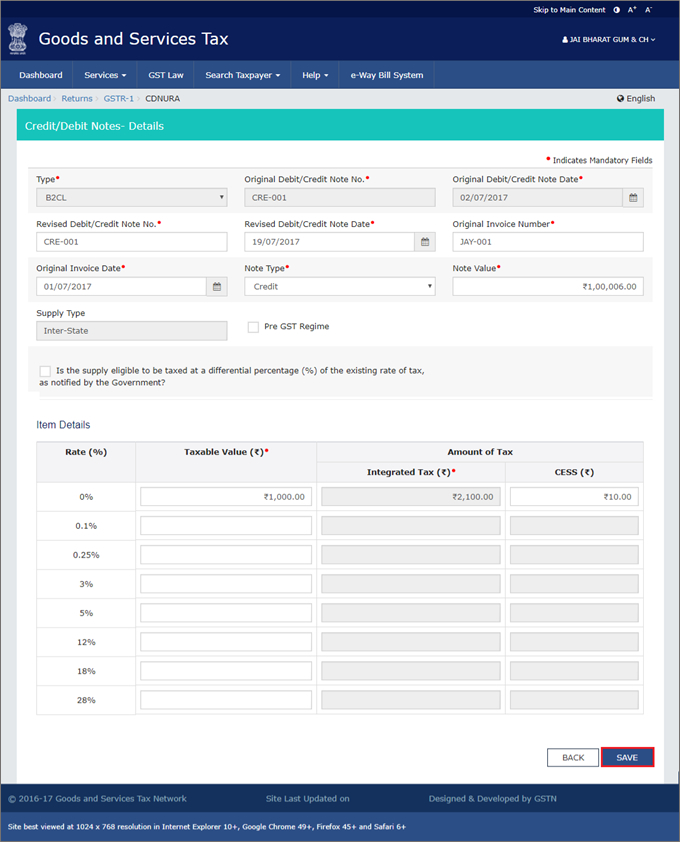Click Taxable Value field for 0% rate
This screenshot has height=842, width=680.
(226, 497)
